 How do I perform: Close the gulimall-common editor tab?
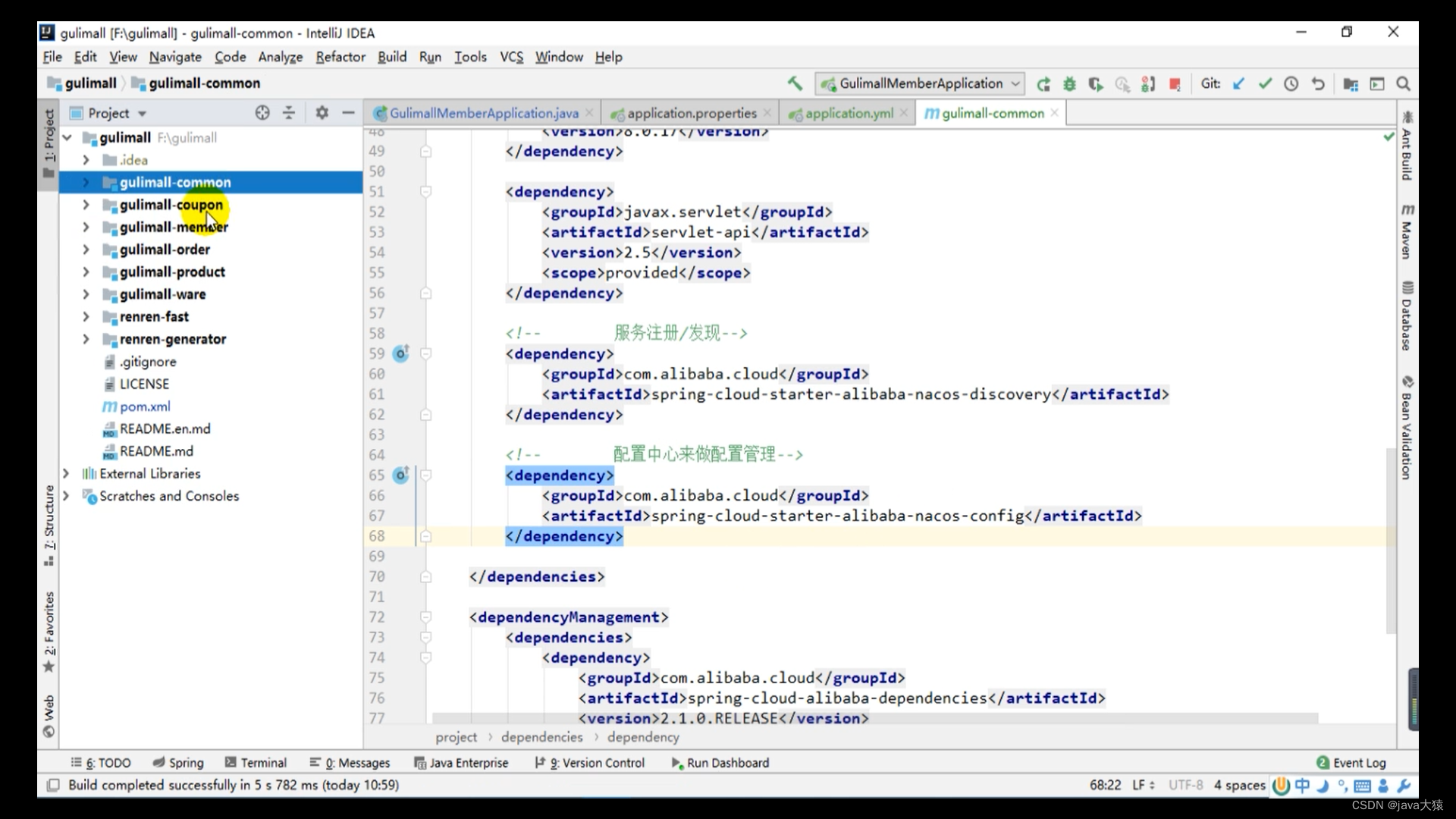click(1054, 113)
